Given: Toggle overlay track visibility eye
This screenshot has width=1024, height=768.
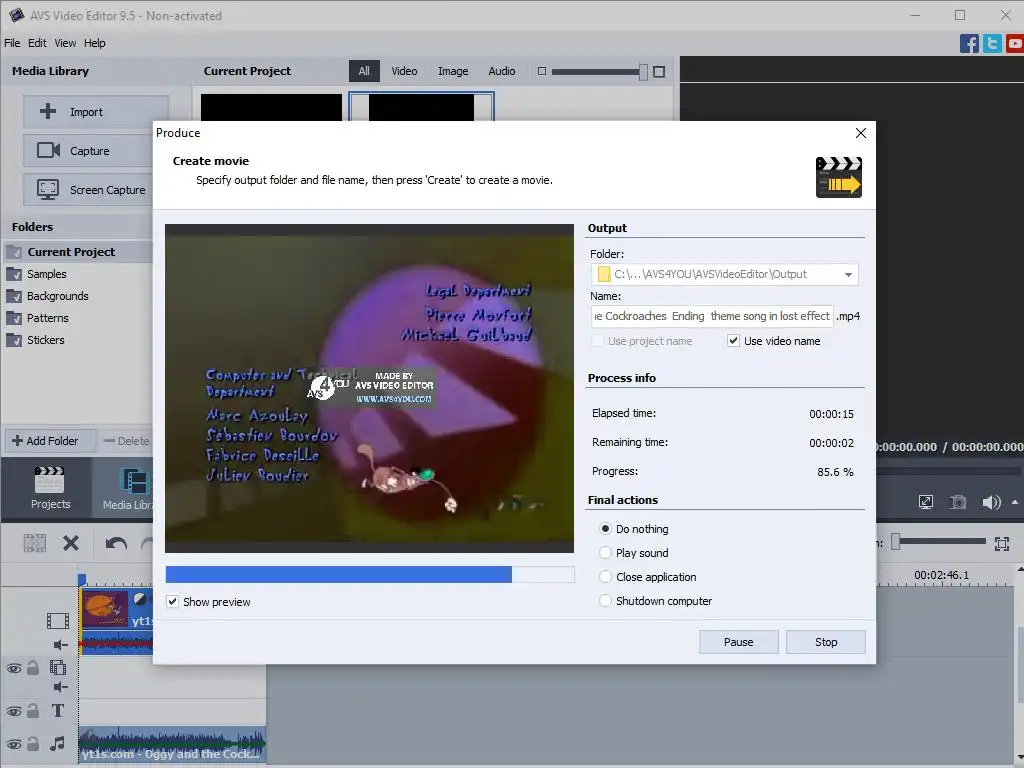Looking at the screenshot, I should [14, 668].
